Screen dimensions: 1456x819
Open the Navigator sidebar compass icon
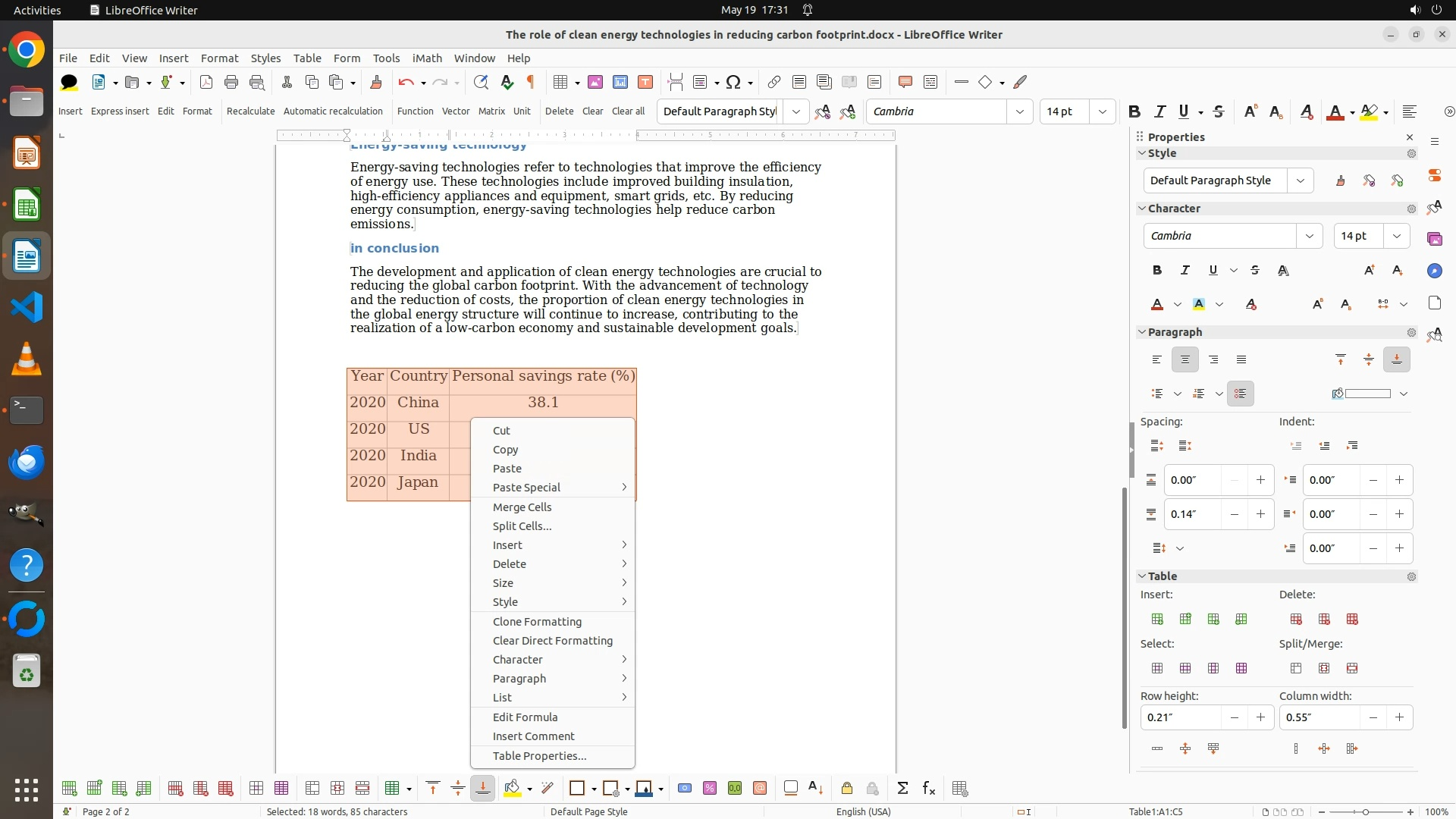pyautogui.click(x=1434, y=271)
